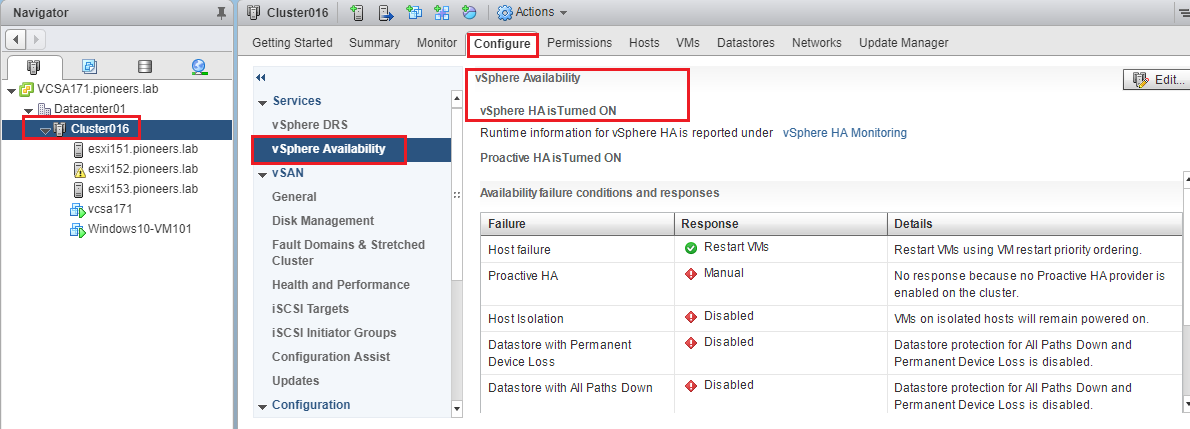Switch to the Summary tab
Image resolution: width=1190 pixels, height=429 pixels.
click(374, 43)
